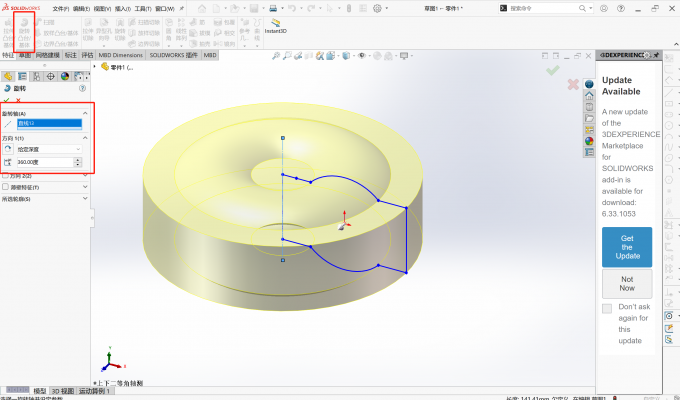Click the Zoom to Area magnifier icon
Image resolution: width=680 pixels, height=400 pixels.
(x=287, y=56)
